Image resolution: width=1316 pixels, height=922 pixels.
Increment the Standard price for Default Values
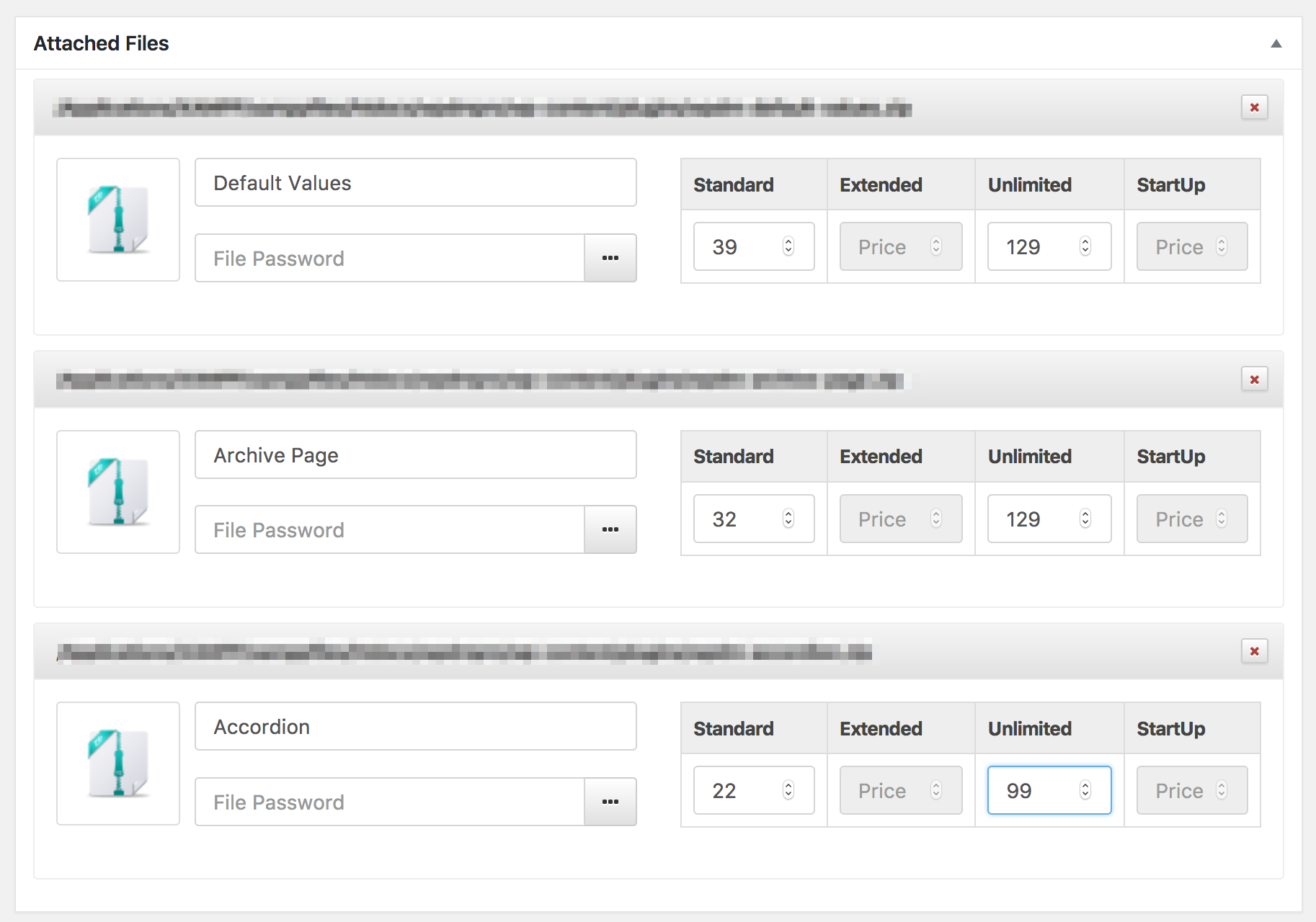[x=789, y=241]
